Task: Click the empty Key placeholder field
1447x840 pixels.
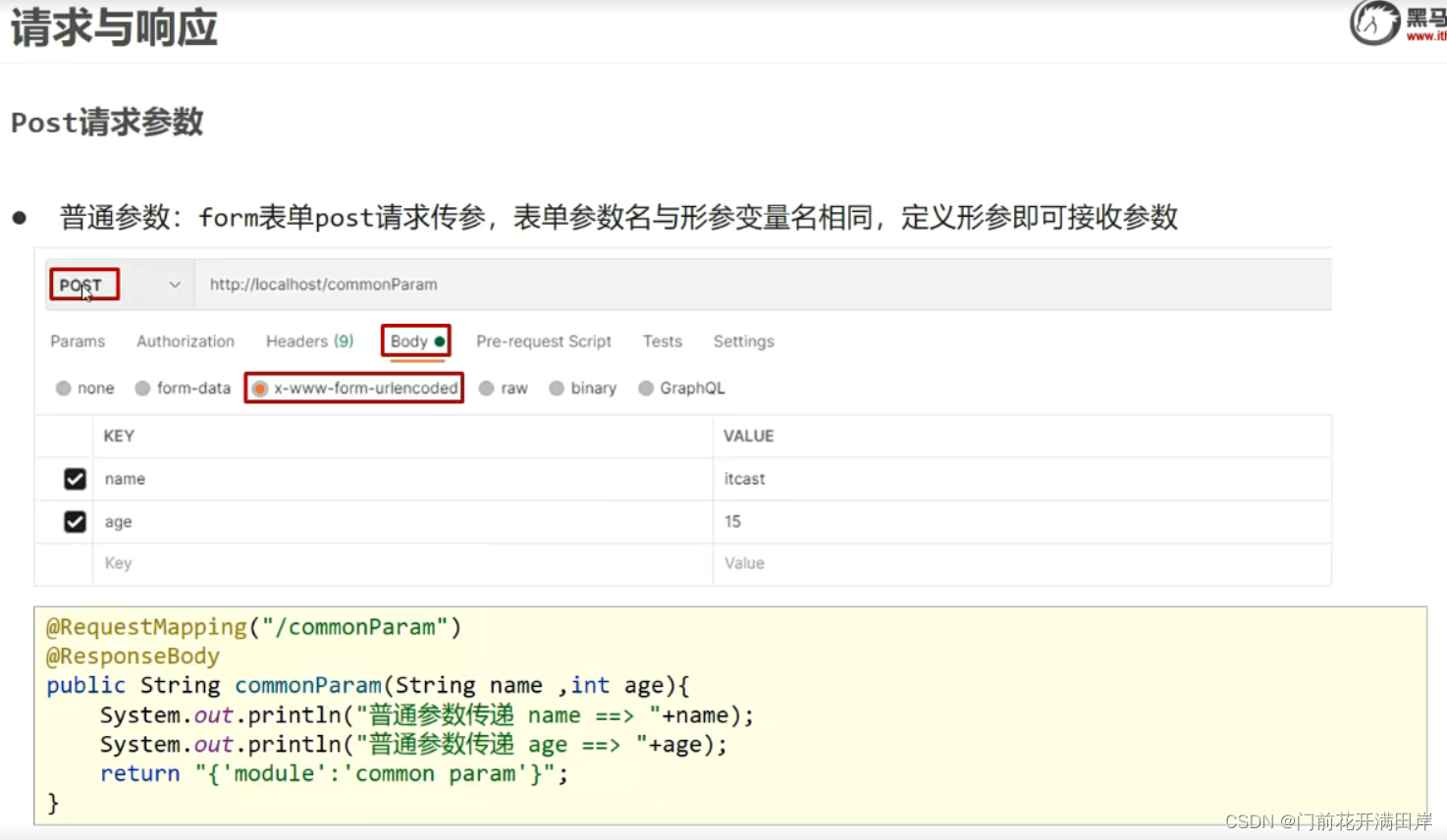Action: click(x=402, y=564)
